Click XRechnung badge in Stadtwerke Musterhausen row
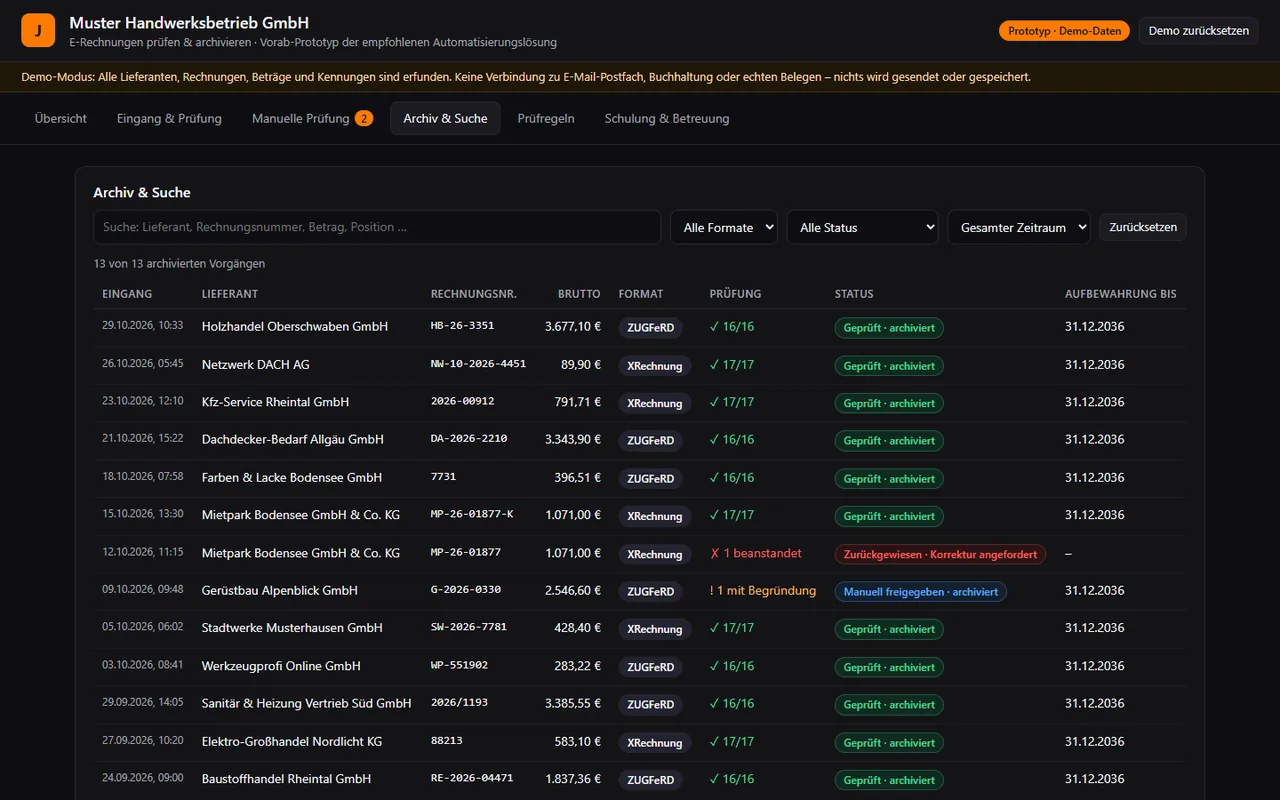 [x=654, y=630]
